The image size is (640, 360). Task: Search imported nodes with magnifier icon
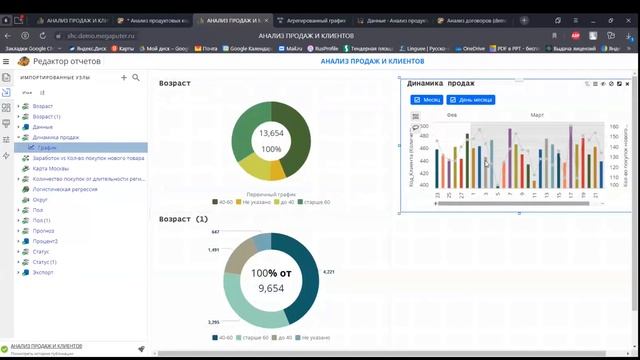(x=136, y=77)
